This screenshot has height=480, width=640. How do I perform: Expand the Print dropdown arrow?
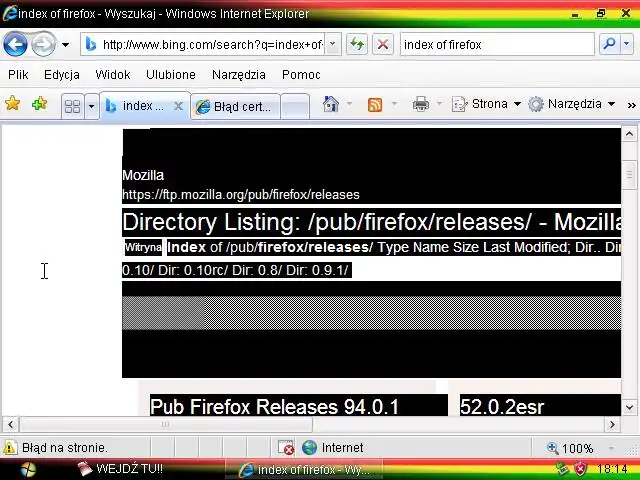pyautogui.click(x=440, y=104)
